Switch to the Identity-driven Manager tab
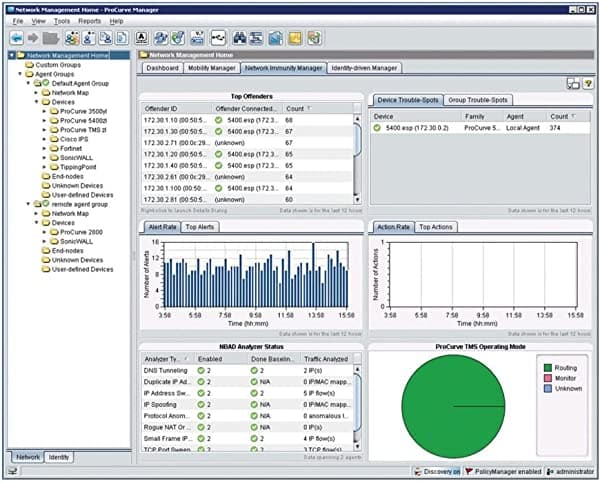Image resolution: width=600 pixels, height=483 pixels. 364,68
